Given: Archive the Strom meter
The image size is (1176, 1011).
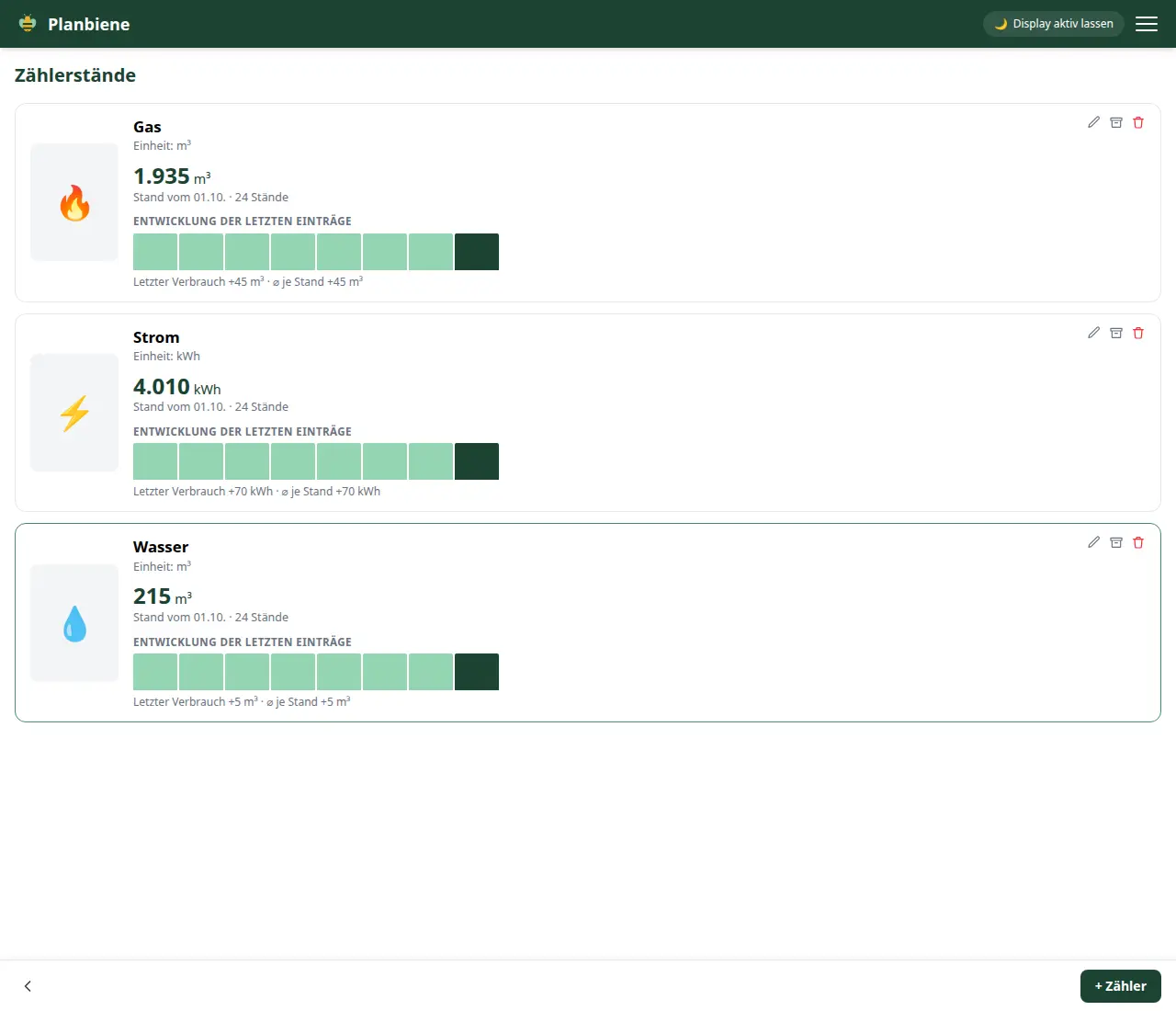Looking at the screenshot, I should 1116,333.
